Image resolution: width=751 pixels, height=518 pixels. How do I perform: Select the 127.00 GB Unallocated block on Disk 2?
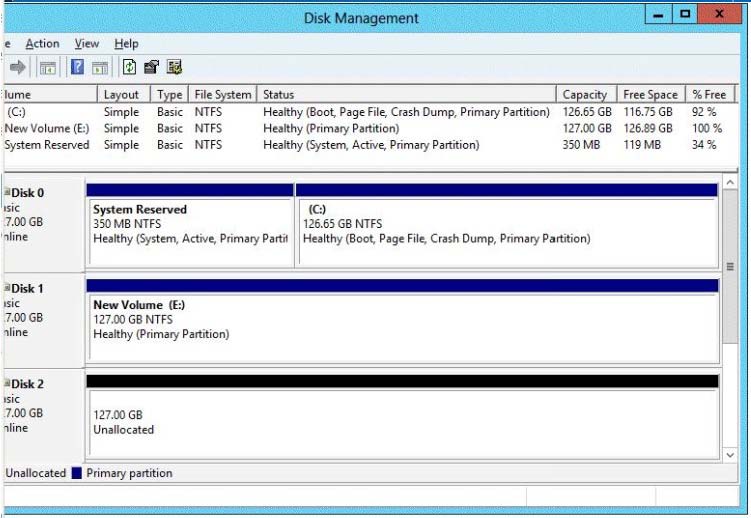click(x=402, y=417)
